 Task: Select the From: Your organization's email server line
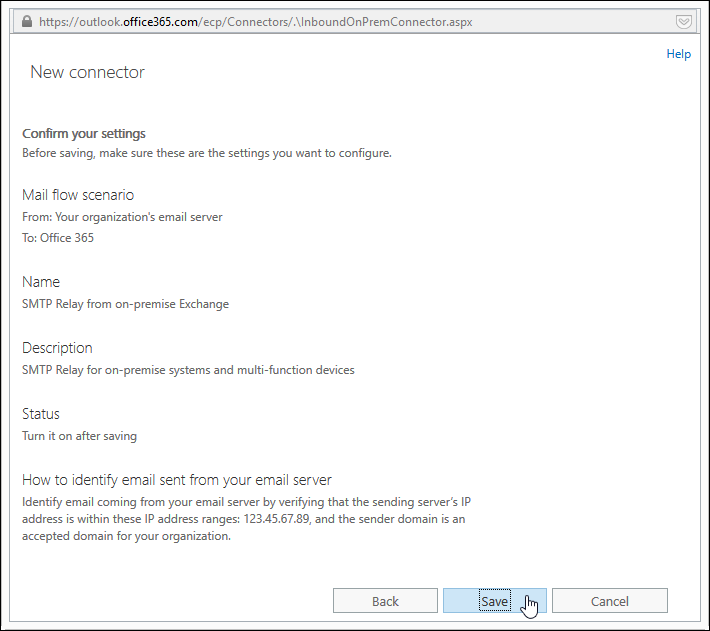coord(122,217)
